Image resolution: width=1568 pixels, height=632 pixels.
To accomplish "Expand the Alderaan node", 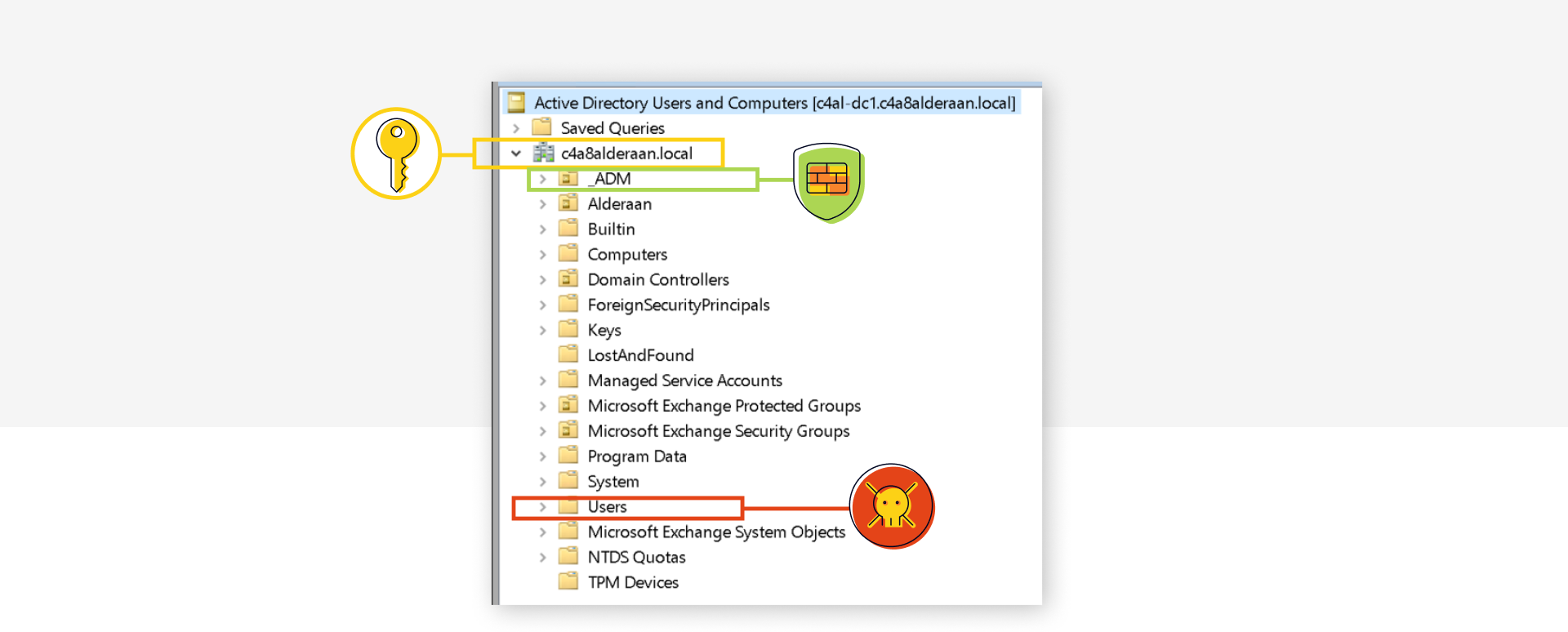I will pos(543,204).
